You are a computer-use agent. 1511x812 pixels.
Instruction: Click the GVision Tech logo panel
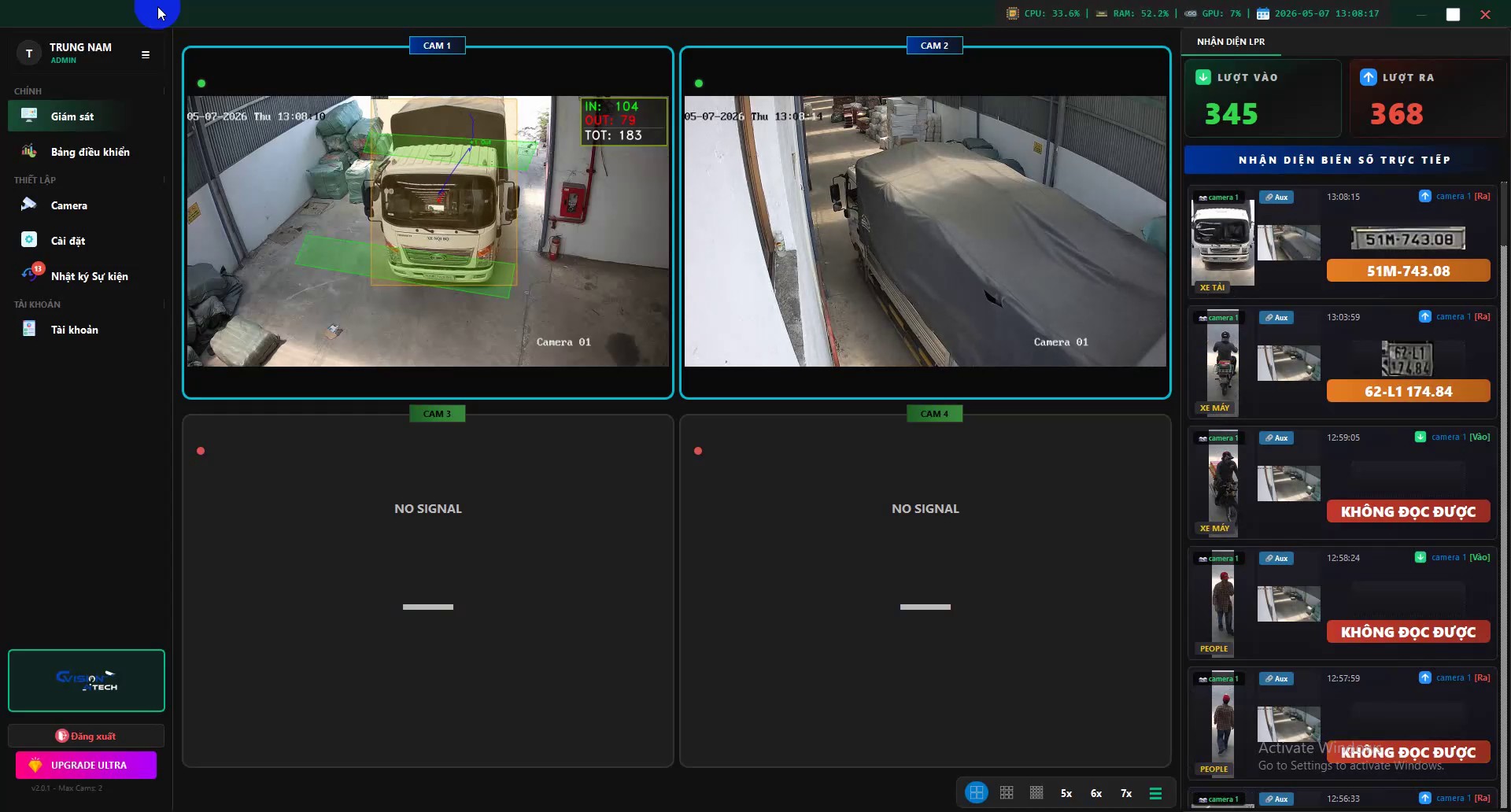coord(87,681)
